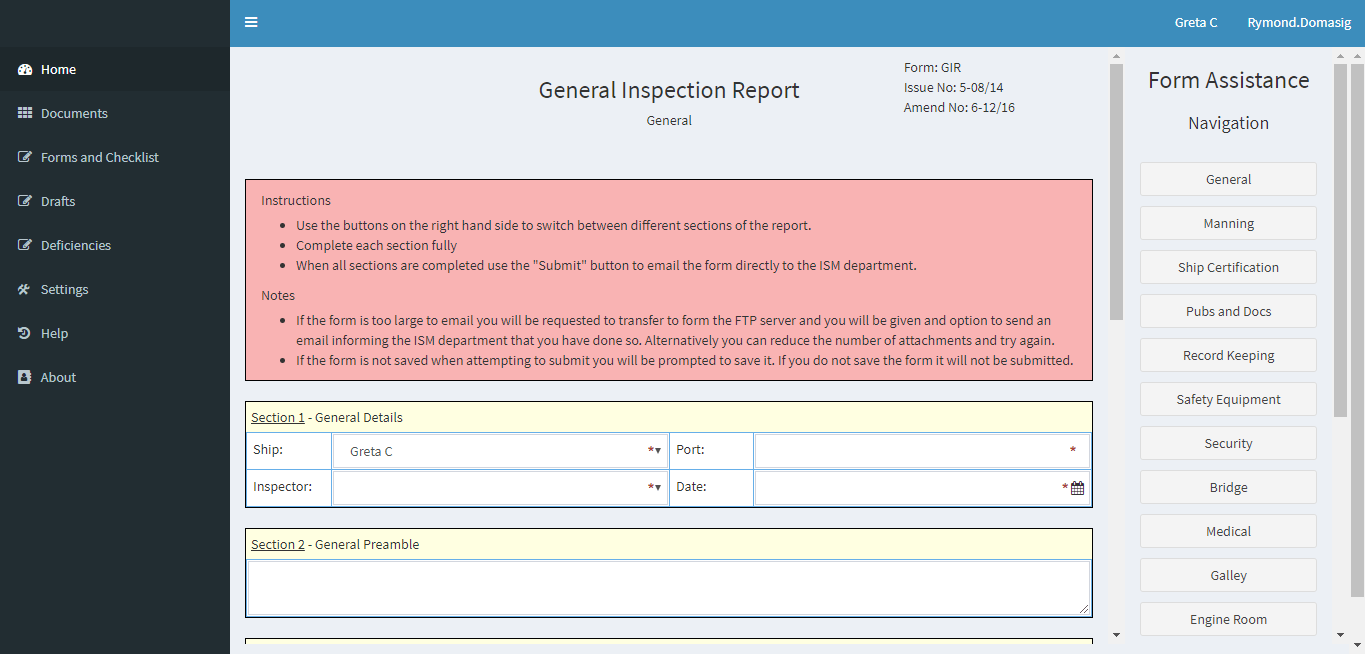Click the Ship Certification navigation button
Viewport: 1365px width, 654px height.
tap(1228, 267)
